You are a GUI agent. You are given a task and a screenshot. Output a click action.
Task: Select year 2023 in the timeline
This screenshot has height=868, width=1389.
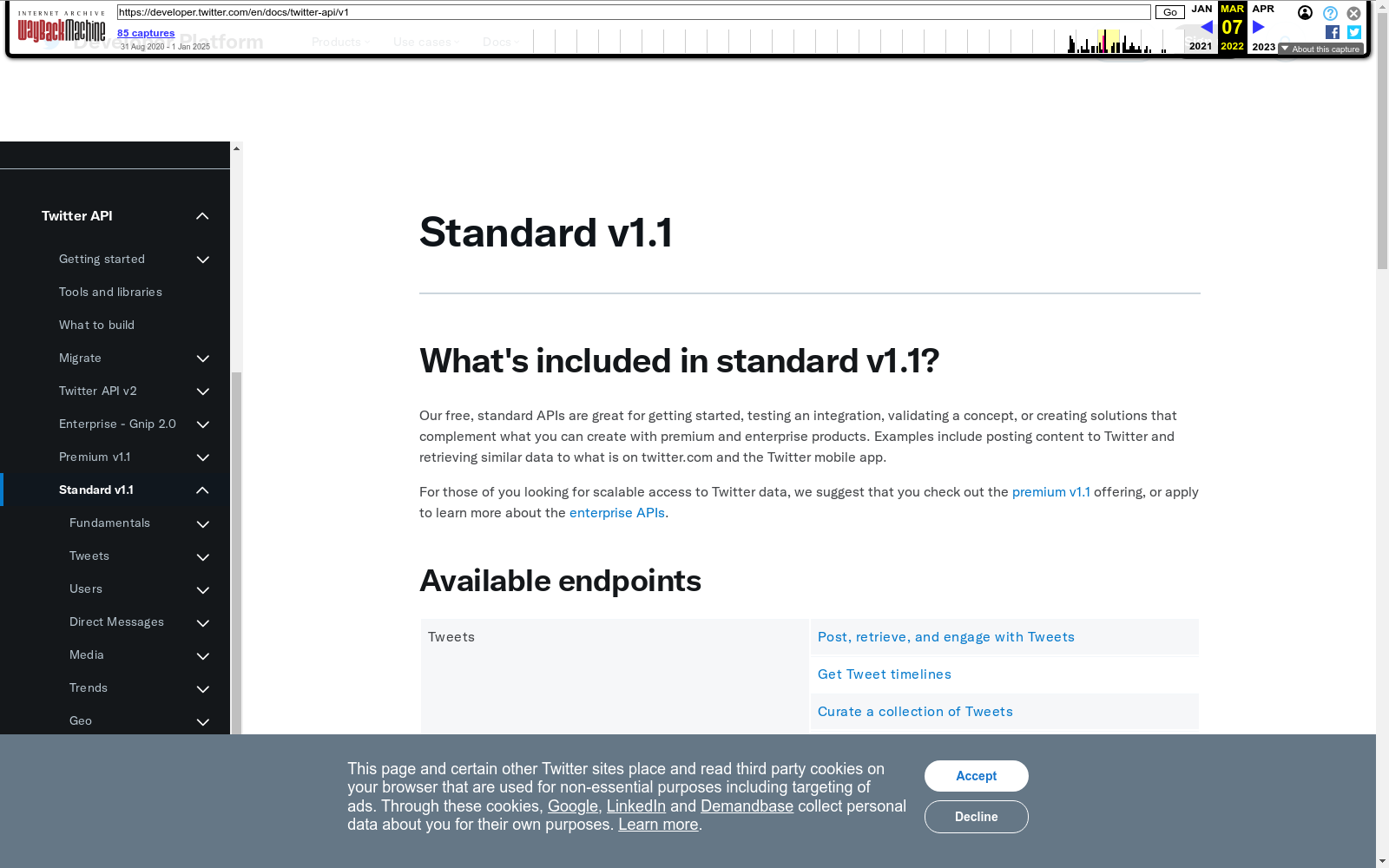tap(1264, 47)
